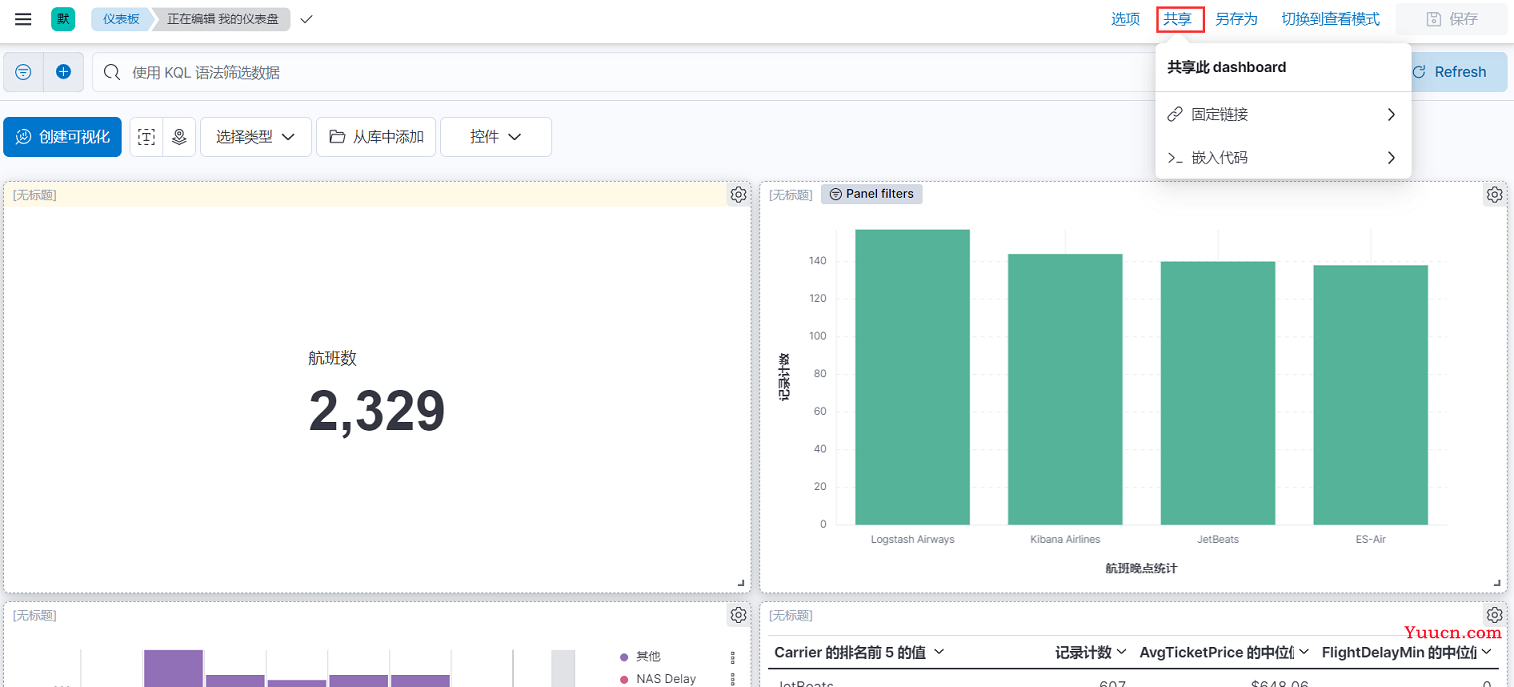The height and width of the screenshot is (687, 1514).
Task: Click the JetBeats bar
Action: (1218, 393)
